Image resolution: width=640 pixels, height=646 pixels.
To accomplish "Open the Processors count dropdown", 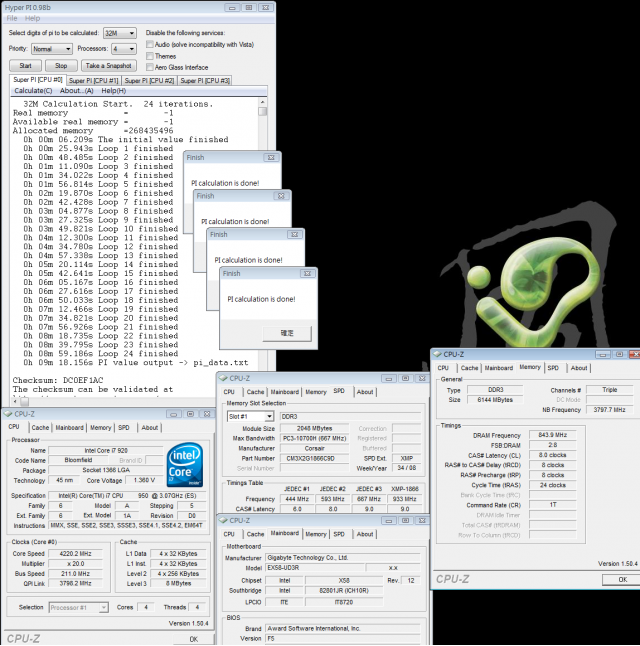I will pyautogui.click(x=124, y=49).
